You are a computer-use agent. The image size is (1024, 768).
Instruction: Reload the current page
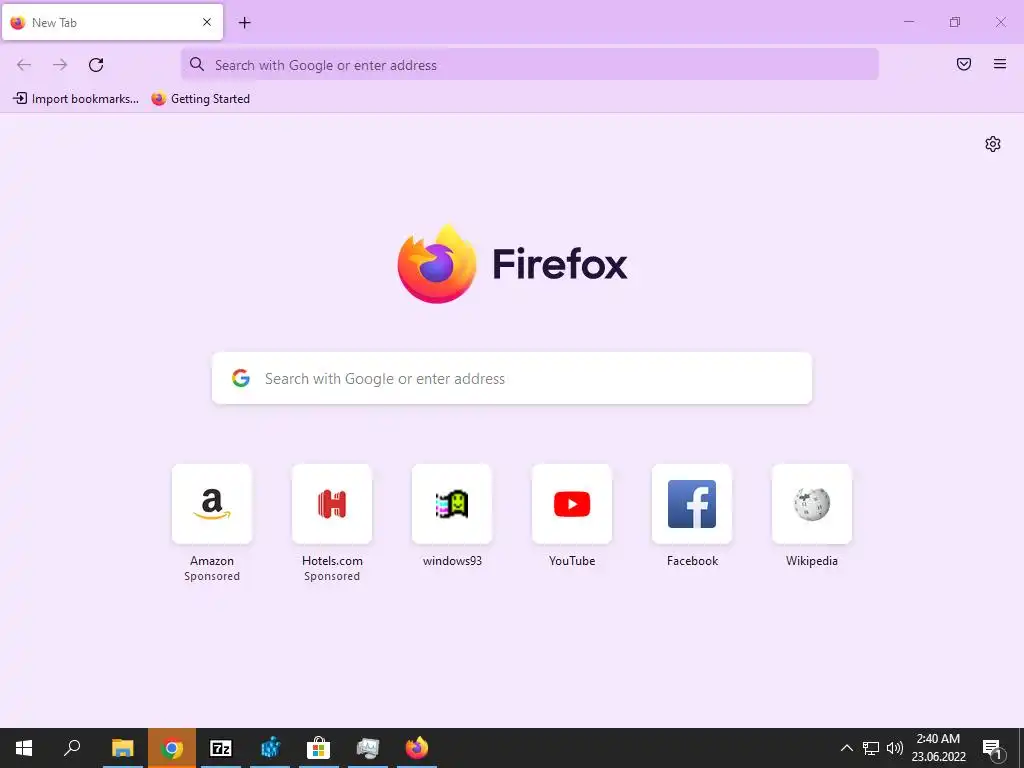click(x=96, y=65)
